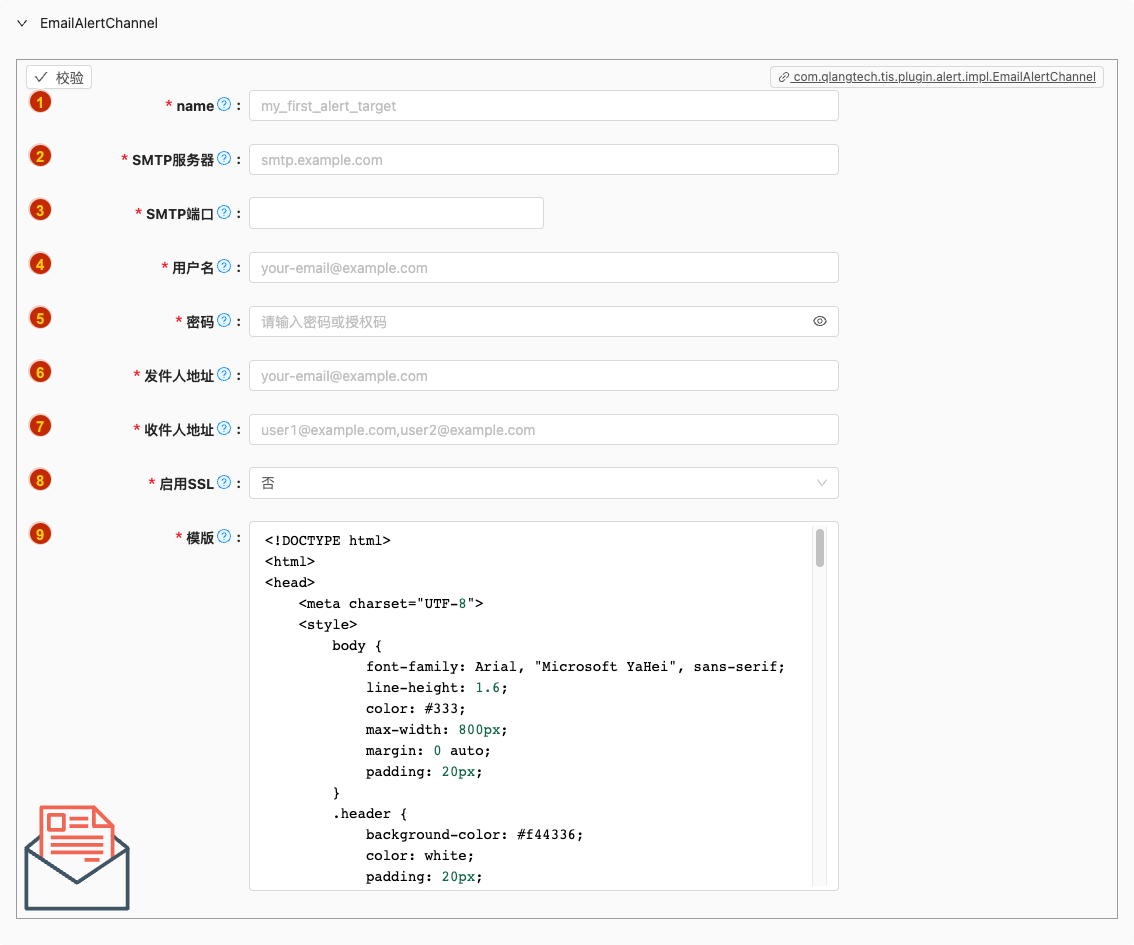The width and height of the screenshot is (1134, 945).
Task: Toggle password visibility eye icon
Action: [820, 322]
